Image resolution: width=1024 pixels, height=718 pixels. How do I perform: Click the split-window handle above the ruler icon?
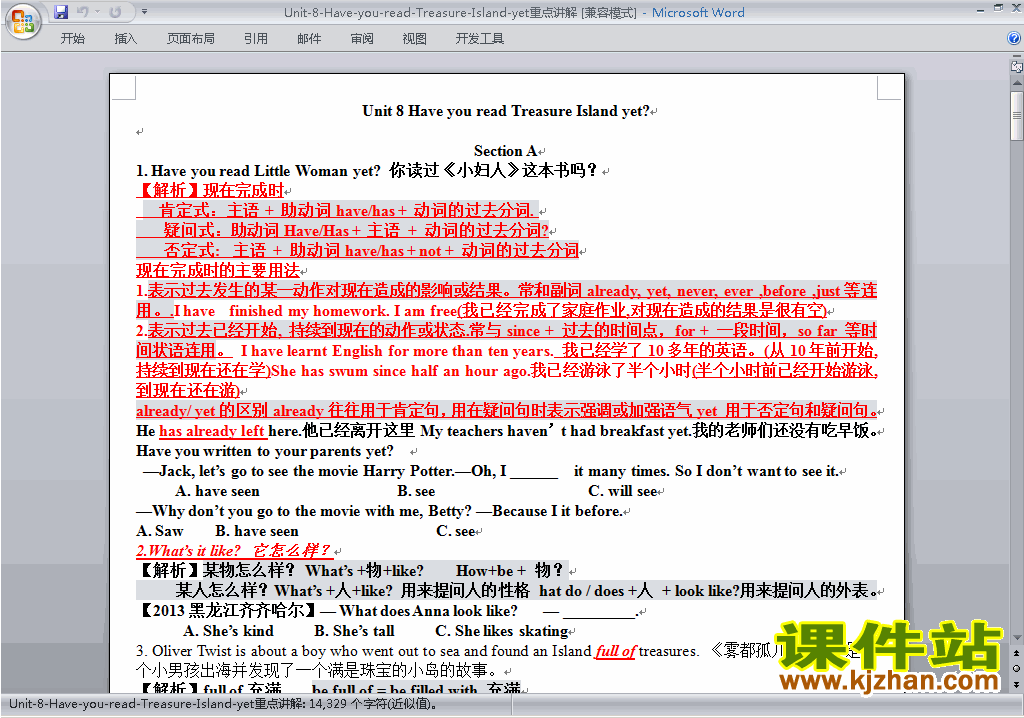(1016, 56)
